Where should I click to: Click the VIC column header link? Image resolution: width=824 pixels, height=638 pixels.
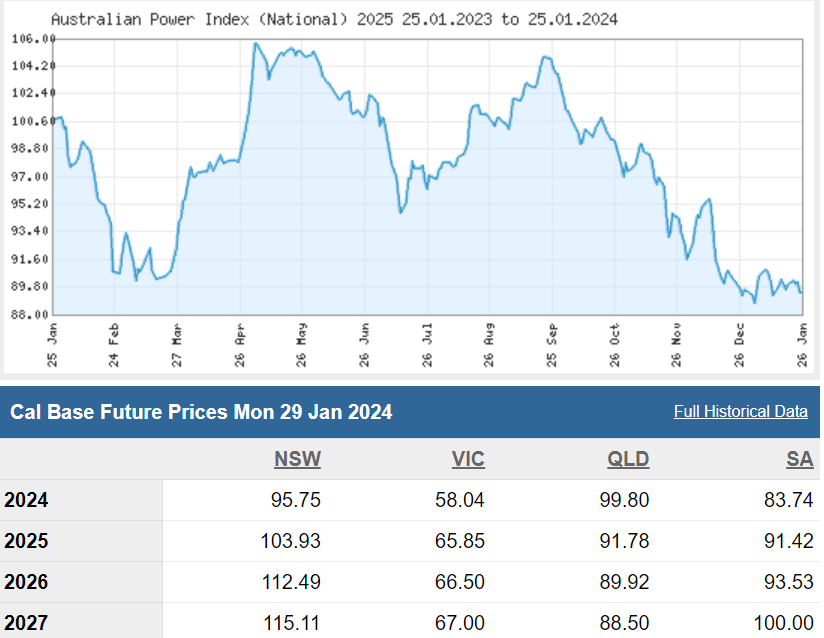(467, 459)
